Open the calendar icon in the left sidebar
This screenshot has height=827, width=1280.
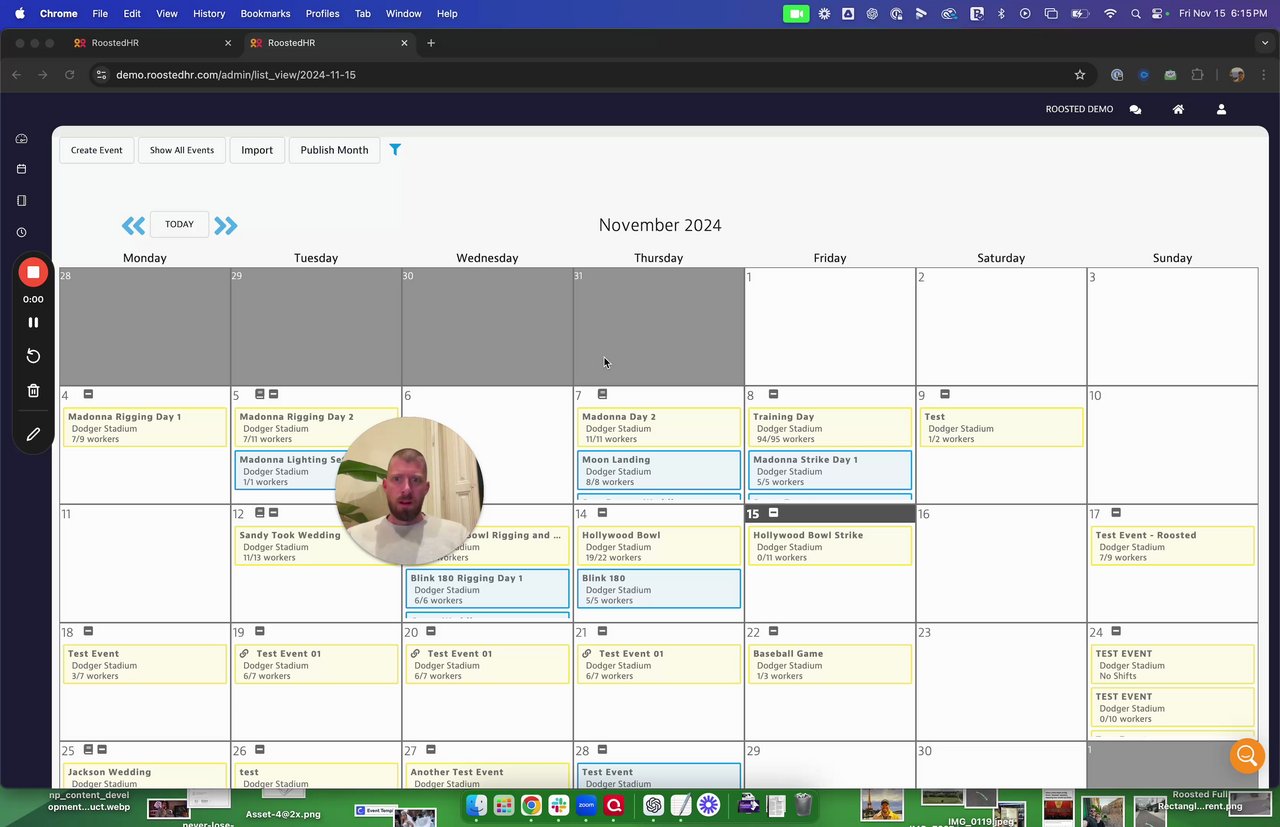22,169
